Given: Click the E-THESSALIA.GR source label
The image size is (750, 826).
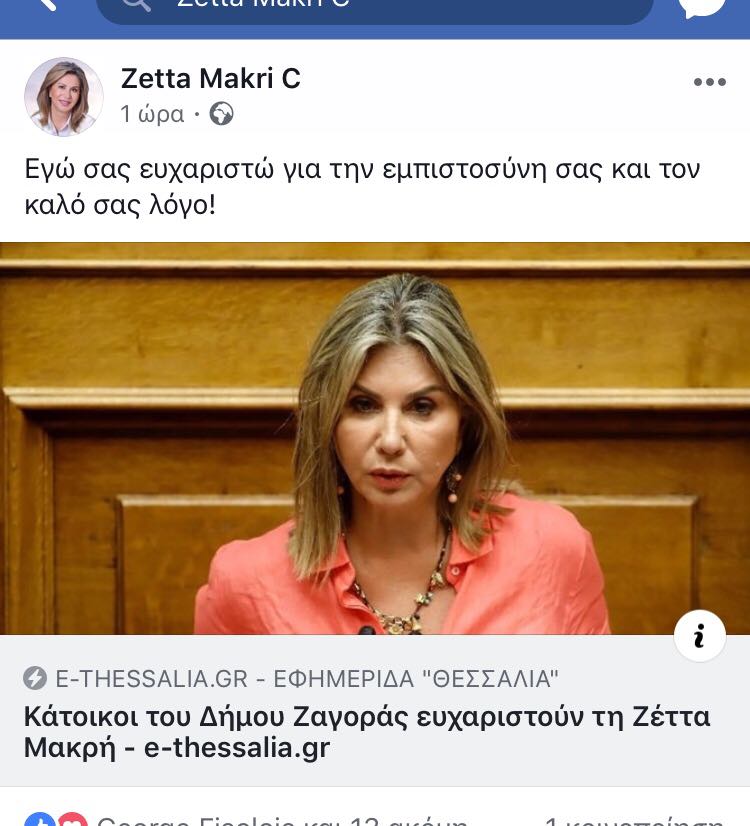Looking at the screenshot, I should [x=307, y=678].
